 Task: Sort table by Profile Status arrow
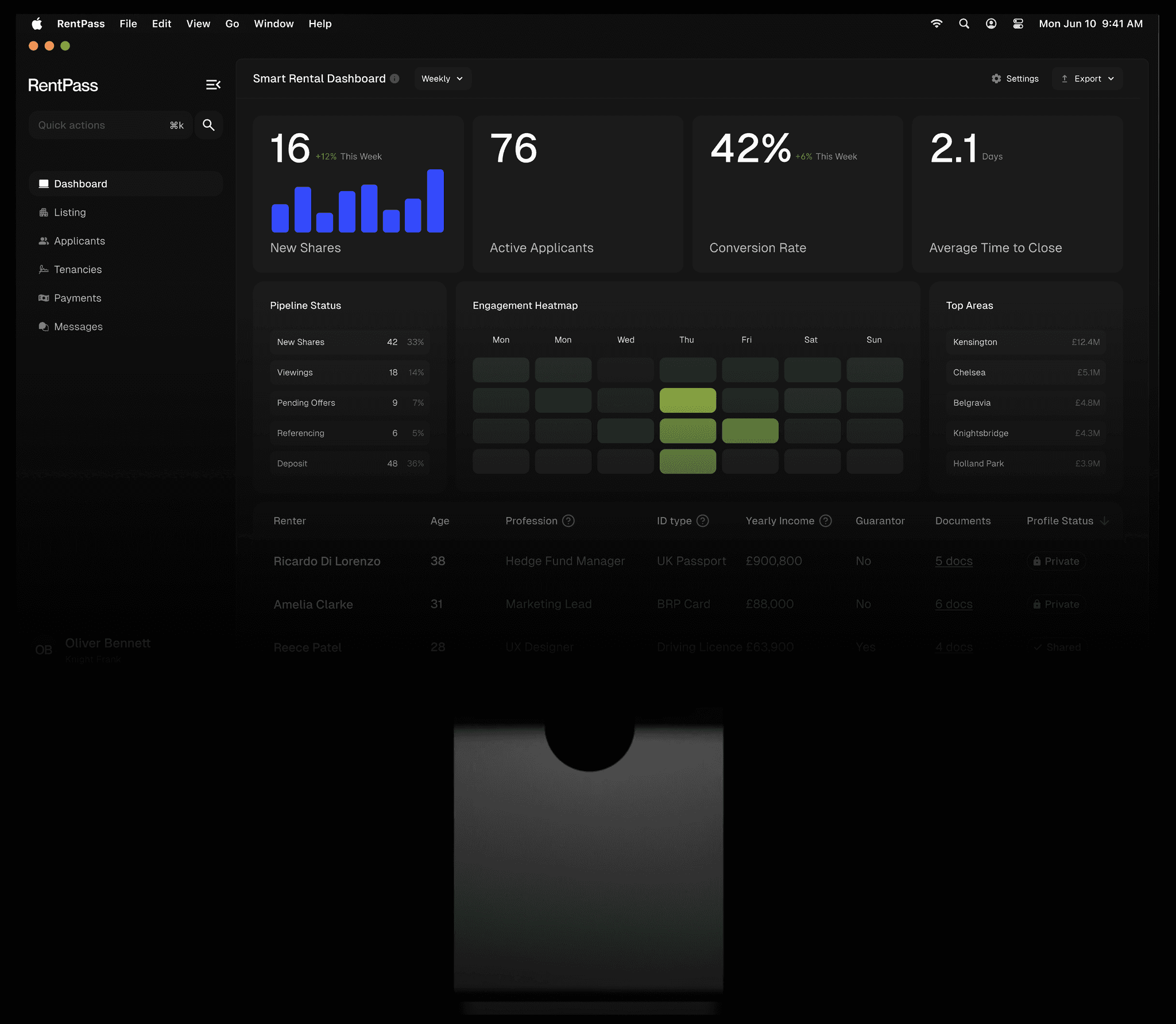coord(1104,521)
